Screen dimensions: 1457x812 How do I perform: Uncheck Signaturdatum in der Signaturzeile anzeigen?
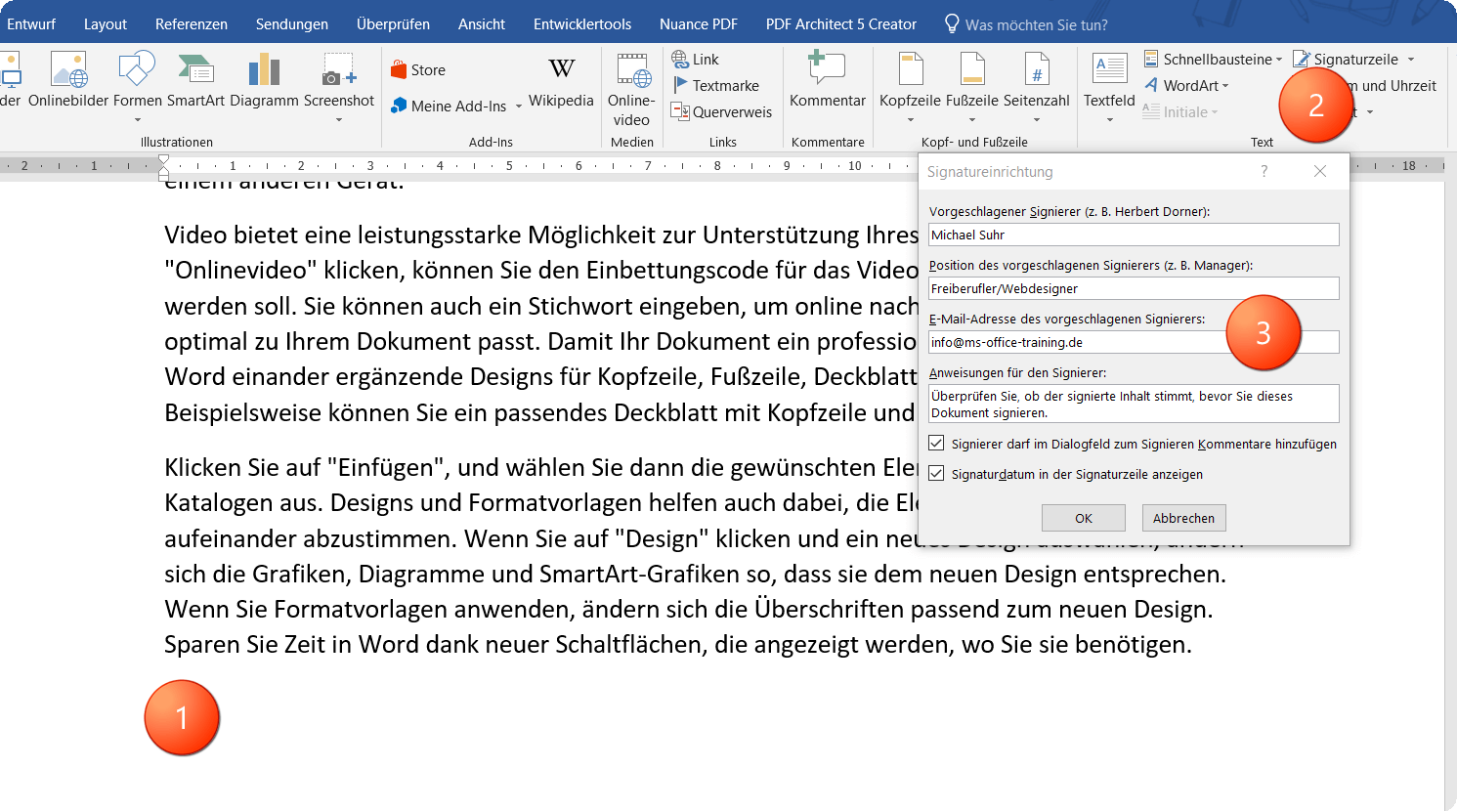coord(936,474)
